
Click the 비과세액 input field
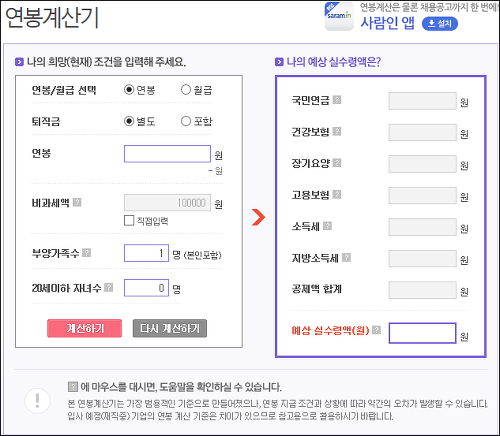click(167, 203)
